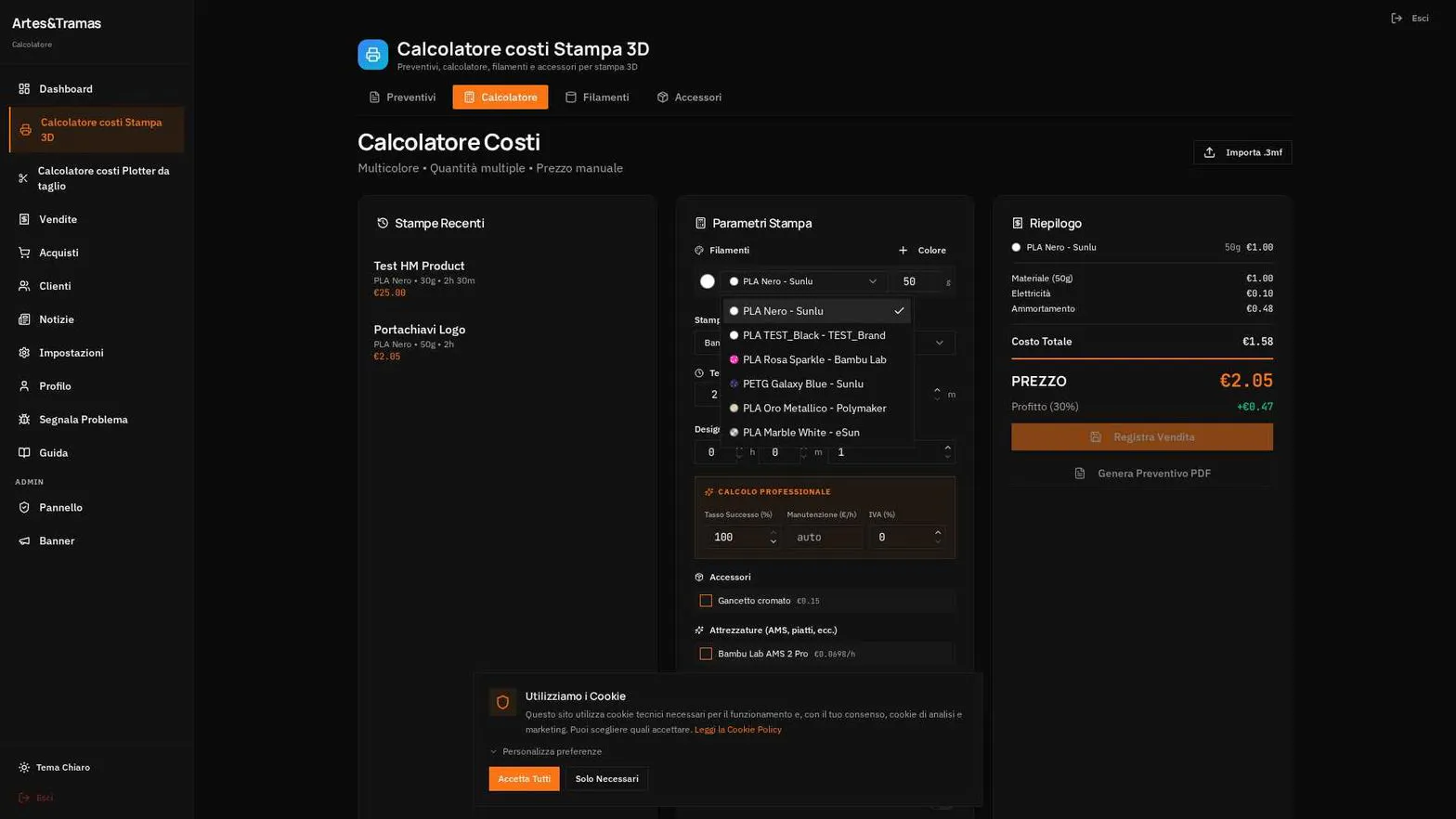Click Tasso Successo field showing 100
Viewport: 1456px width, 819px height.
pos(741,538)
